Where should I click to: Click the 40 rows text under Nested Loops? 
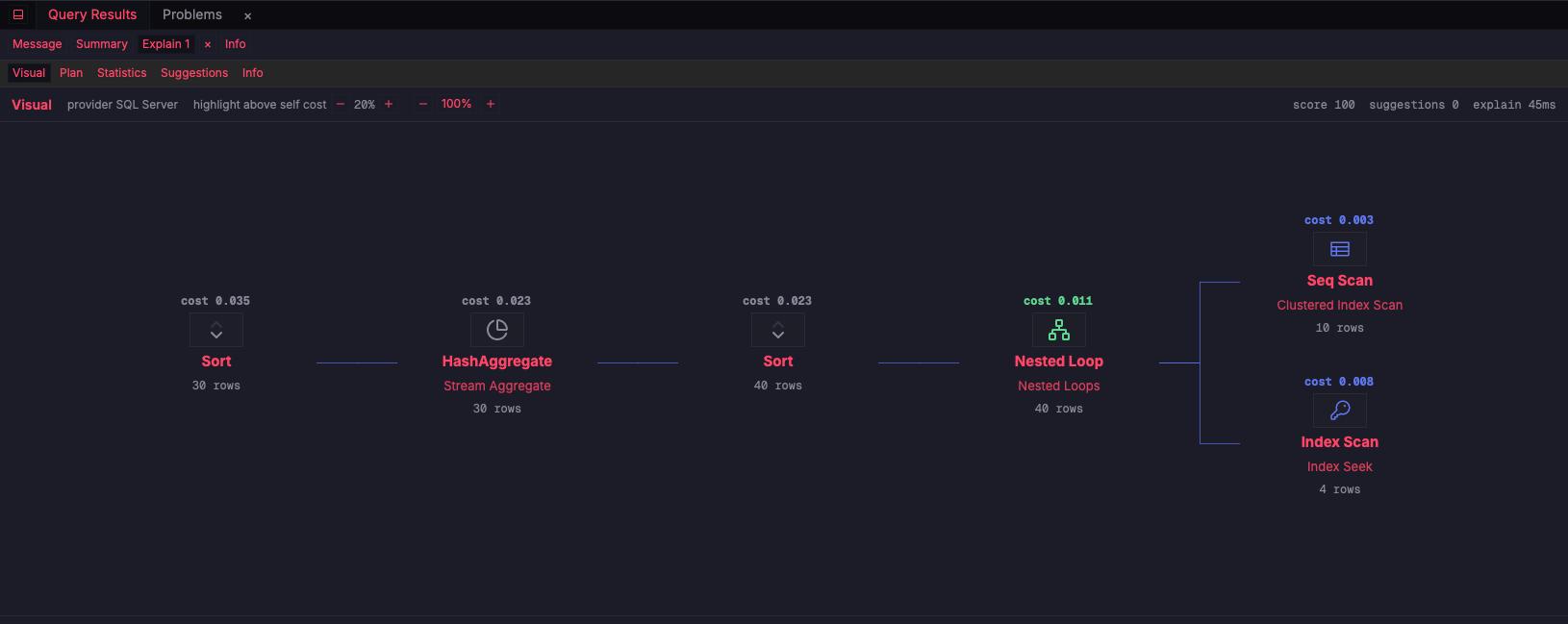tap(1059, 409)
